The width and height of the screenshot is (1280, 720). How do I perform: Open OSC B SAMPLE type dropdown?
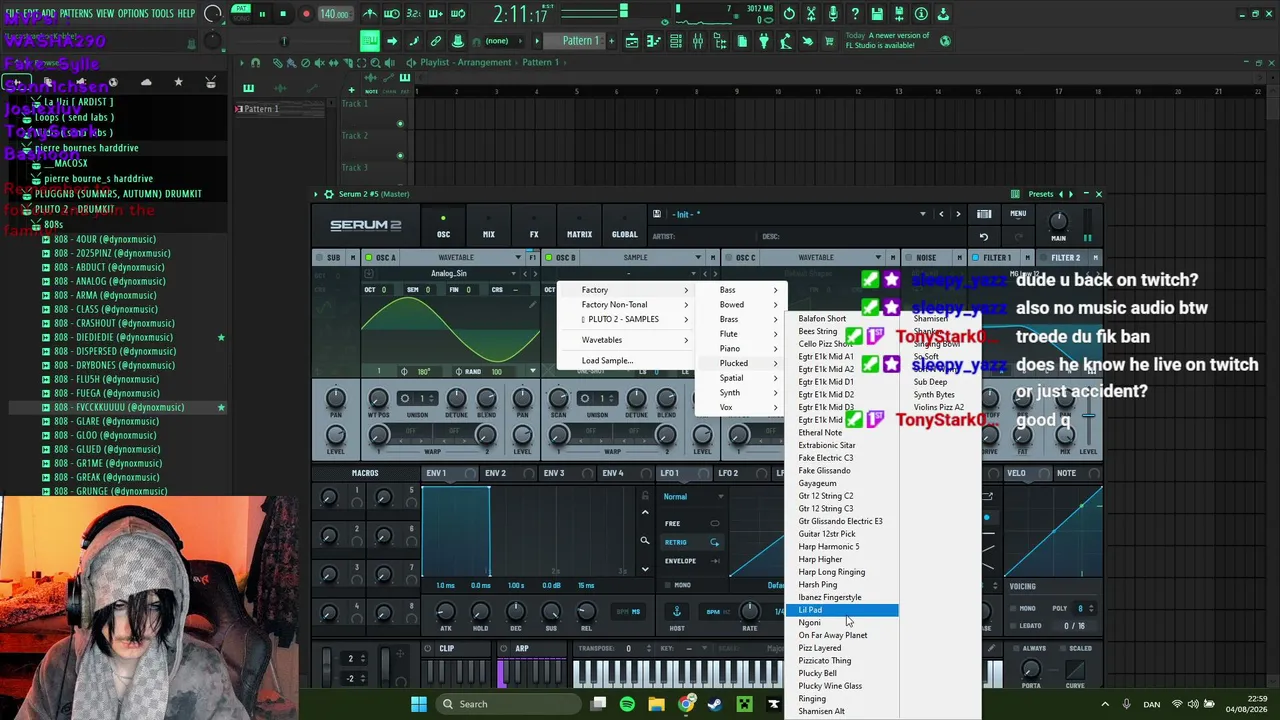pyautogui.click(x=698, y=258)
